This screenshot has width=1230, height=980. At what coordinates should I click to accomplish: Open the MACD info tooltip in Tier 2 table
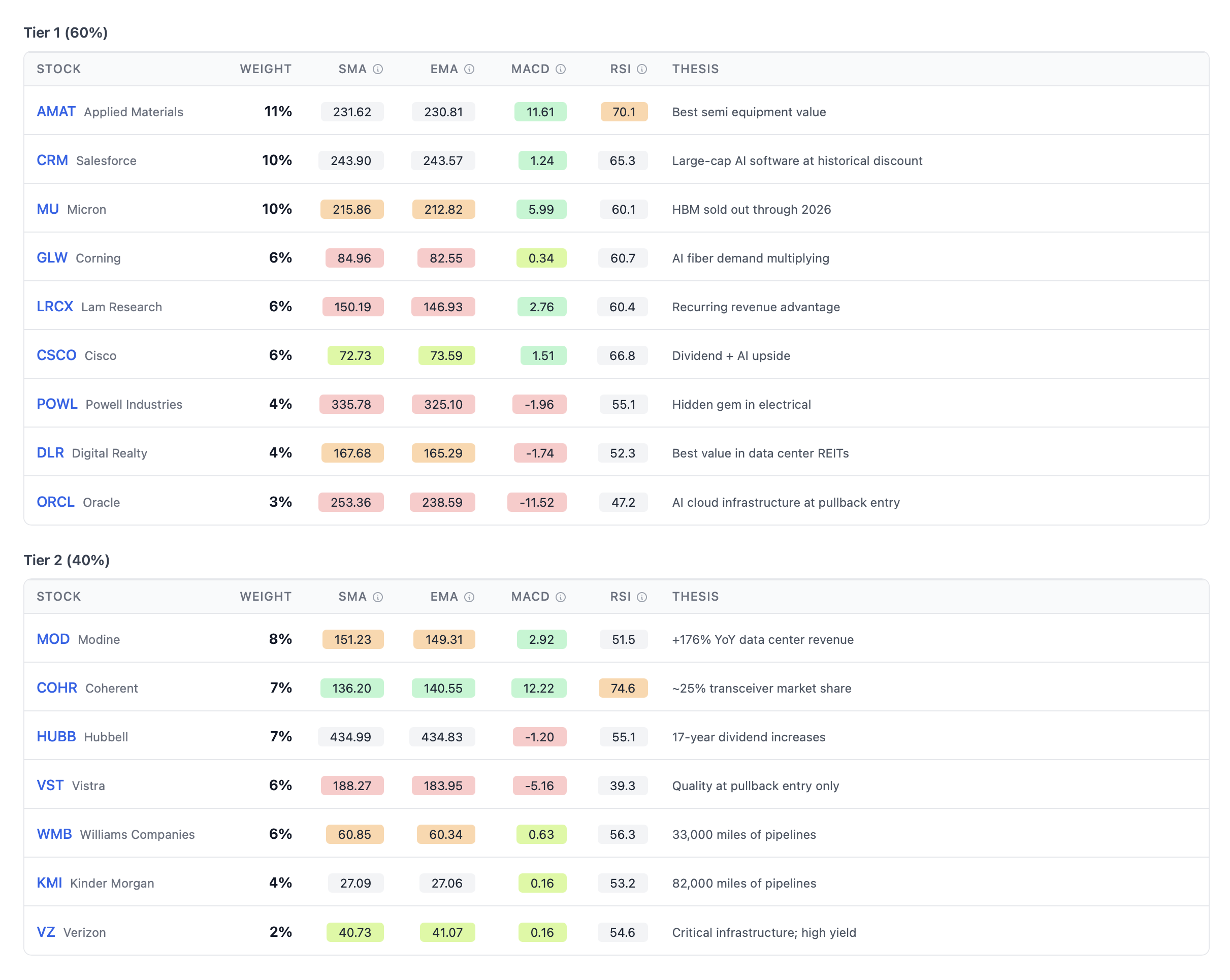click(x=561, y=596)
